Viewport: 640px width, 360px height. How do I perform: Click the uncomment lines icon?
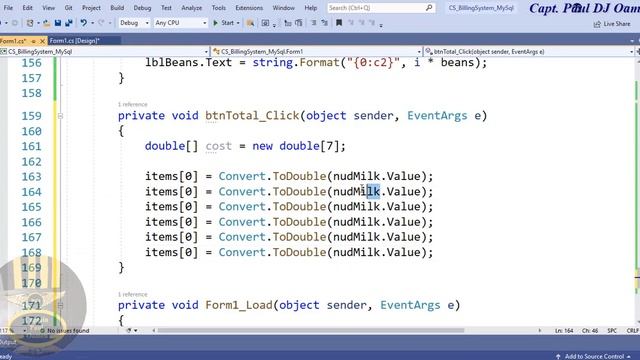324,23
